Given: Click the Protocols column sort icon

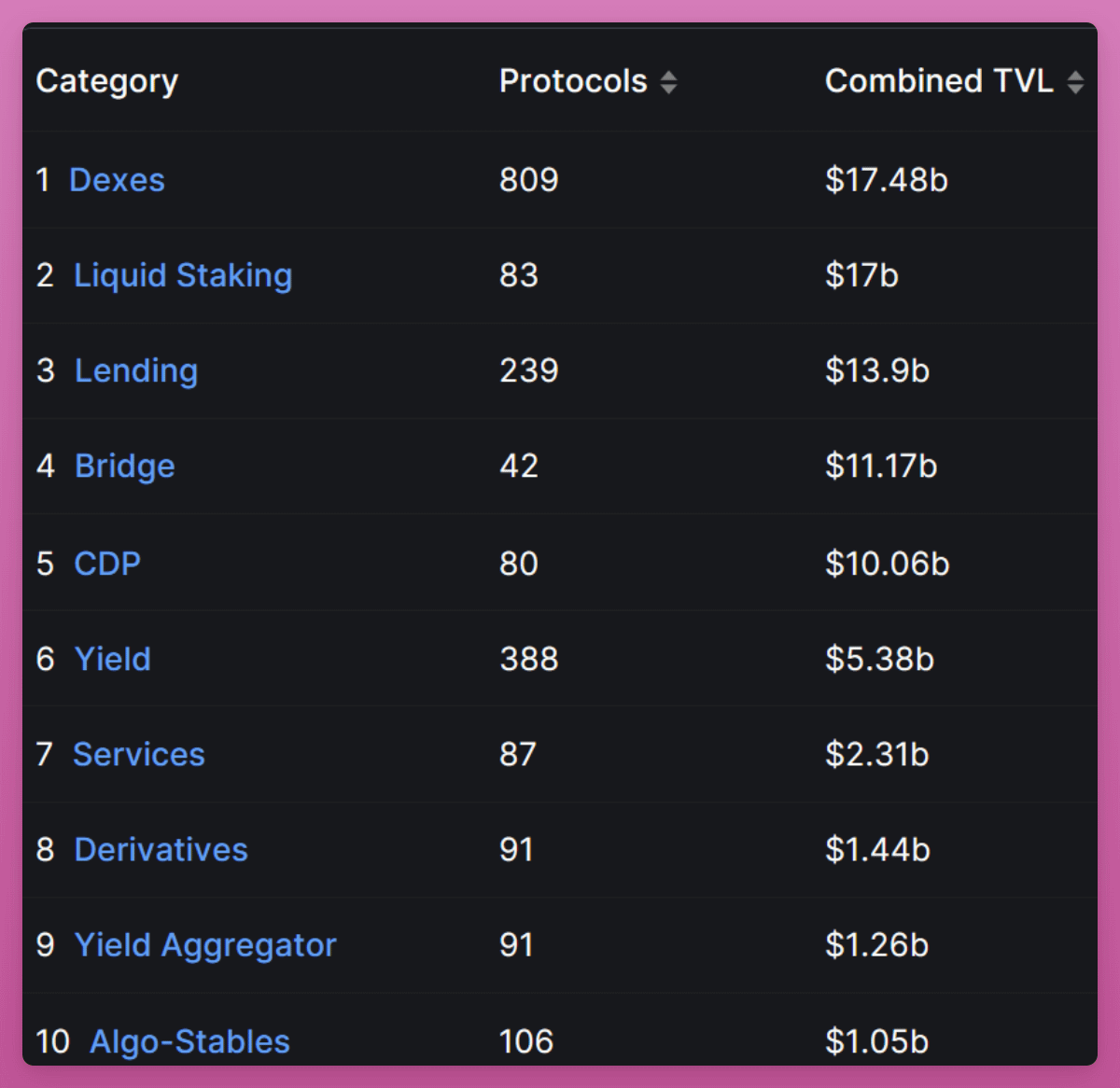Looking at the screenshot, I should tap(668, 82).
